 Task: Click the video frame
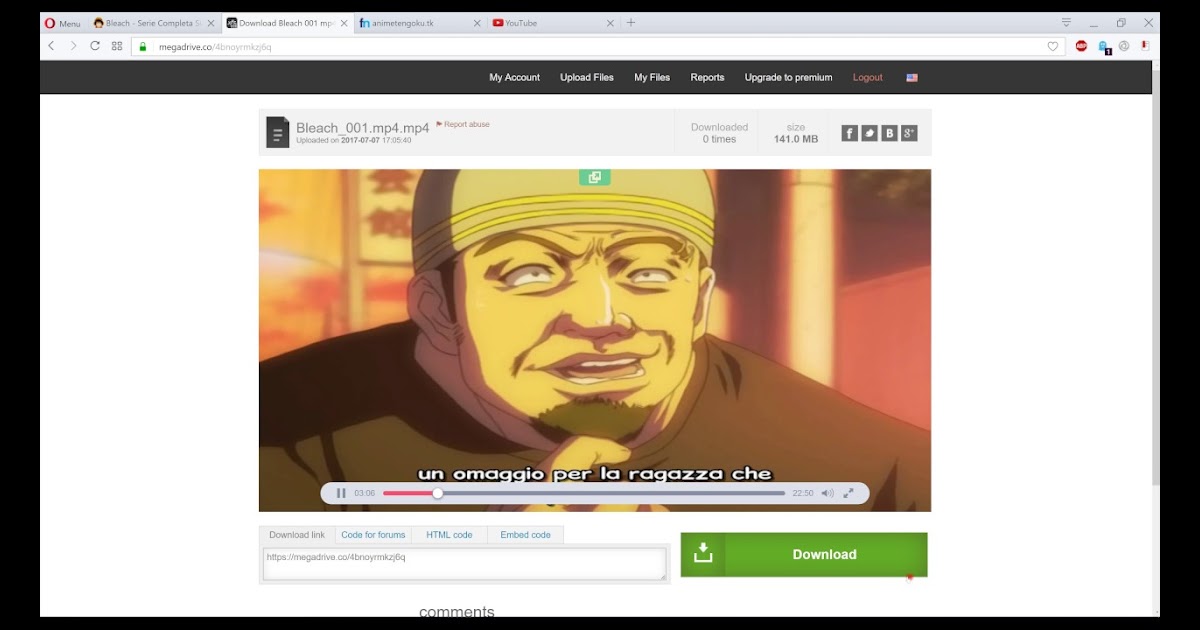pyautogui.click(x=595, y=340)
